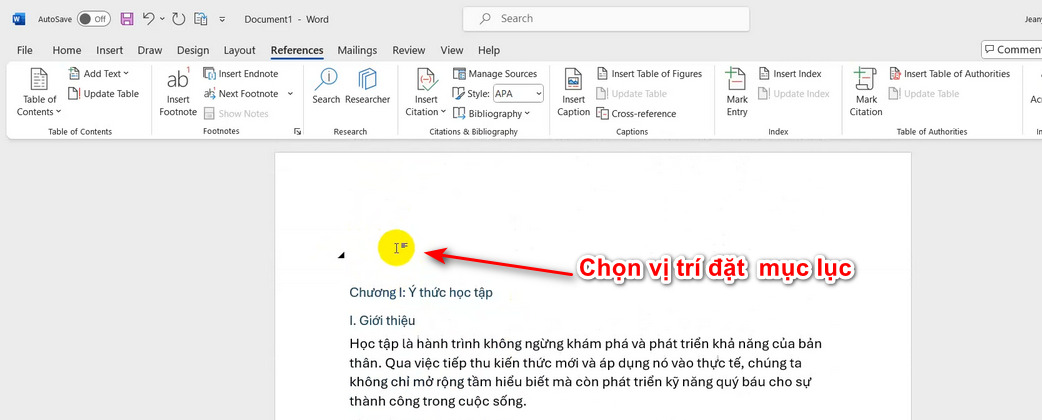Click Insert Index
Image resolution: width=1042 pixels, height=420 pixels.
coord(789,74)
